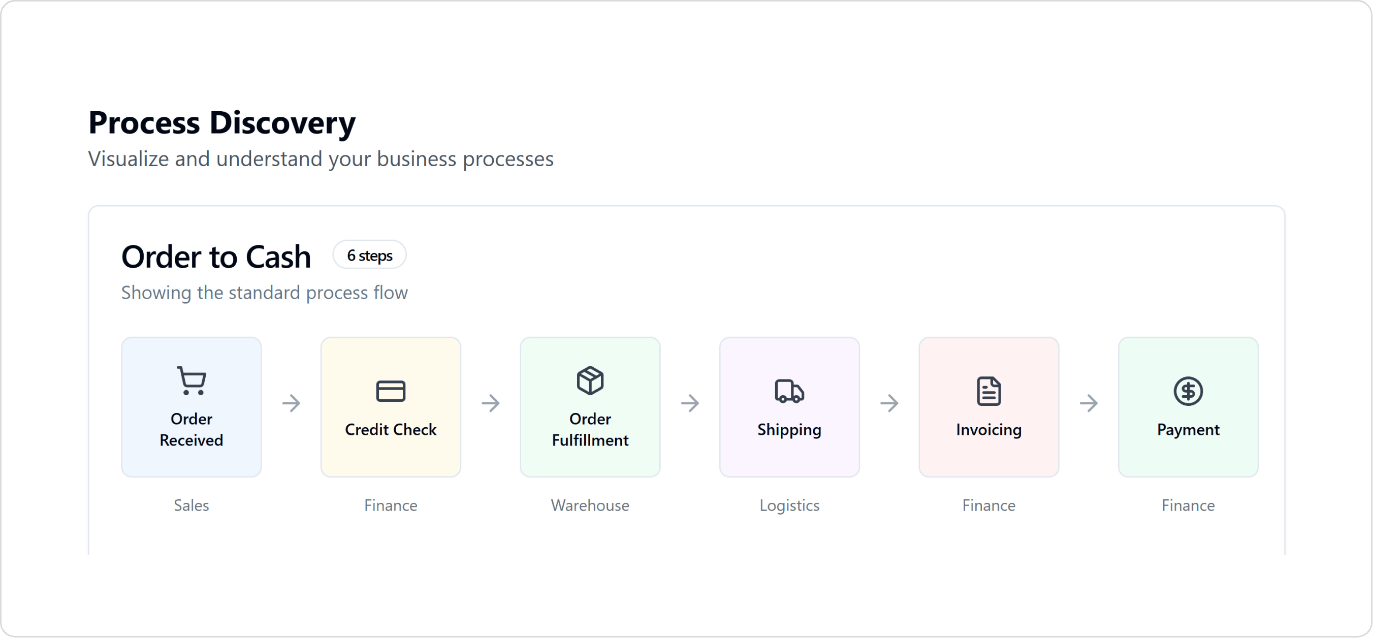Click the Order to Cash heading
Image resolution: width=1373 pixels, height=638 pixels.
click(216, 257)
